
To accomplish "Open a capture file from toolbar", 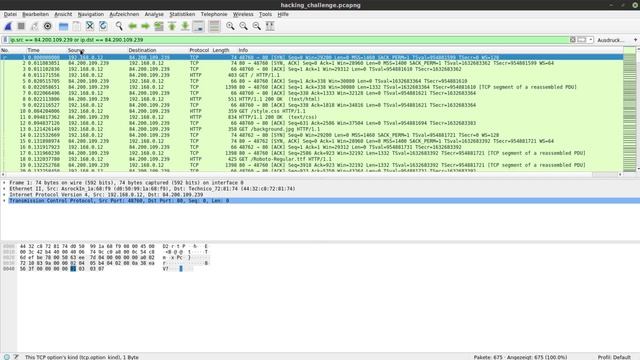I will (x=63, y=26).
